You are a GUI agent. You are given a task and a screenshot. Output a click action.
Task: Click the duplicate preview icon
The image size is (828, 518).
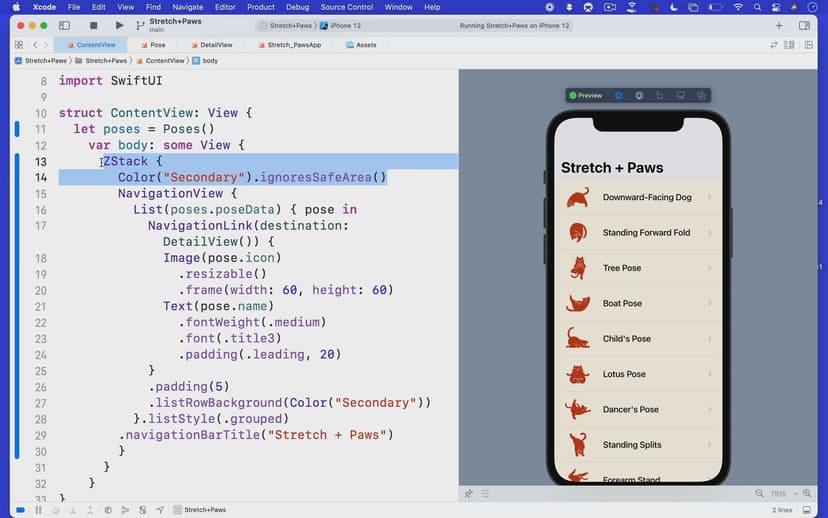tap(702, 95)
